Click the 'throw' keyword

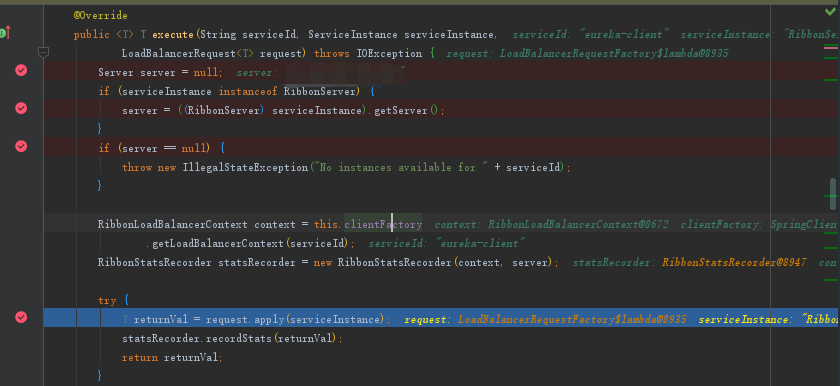tap(137, 168)
